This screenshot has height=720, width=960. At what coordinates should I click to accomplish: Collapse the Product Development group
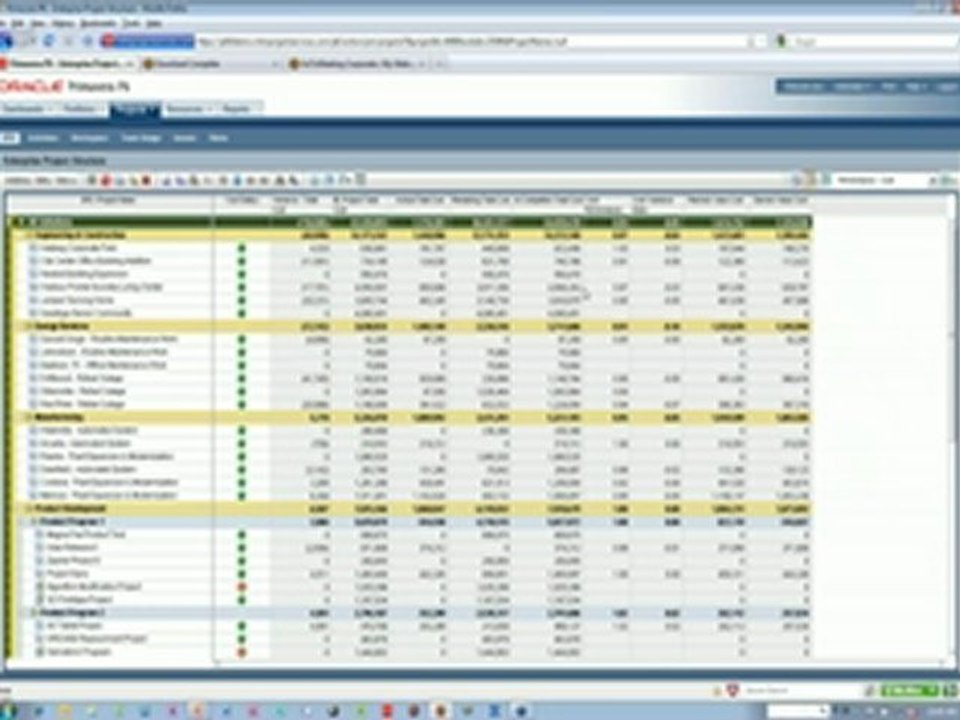(28, 509)
